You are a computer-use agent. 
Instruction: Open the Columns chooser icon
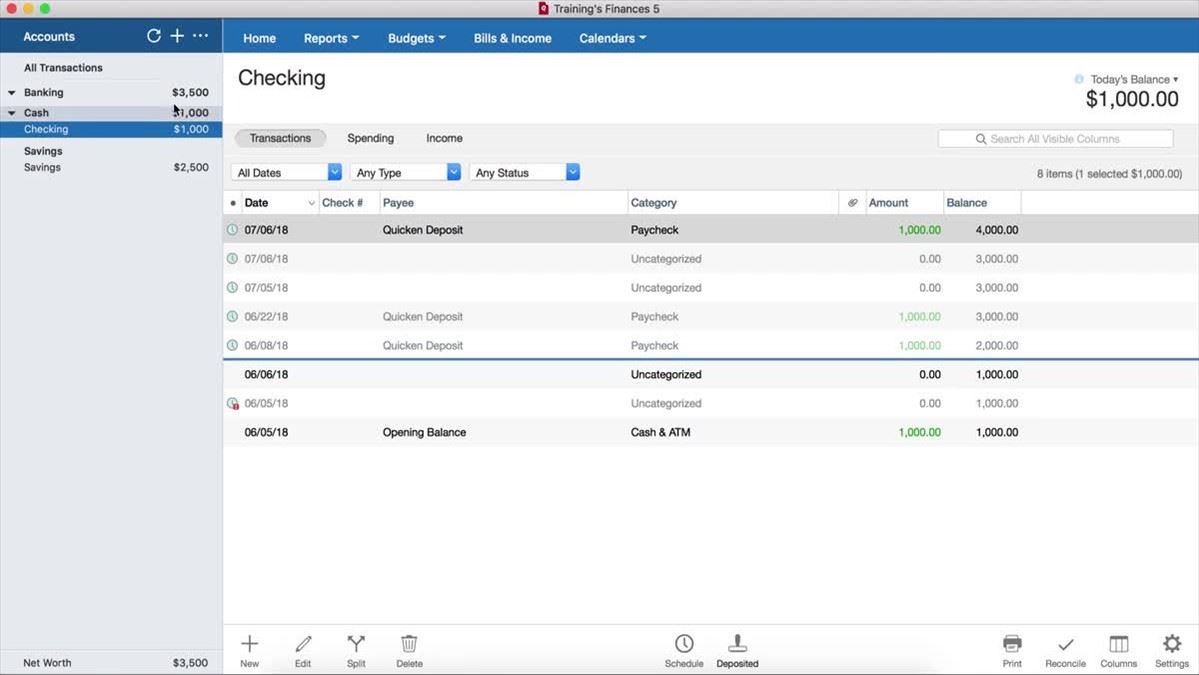pos(1118,644)
